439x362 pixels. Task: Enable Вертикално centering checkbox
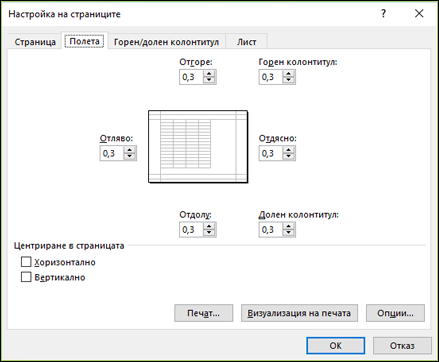[26, 277]
